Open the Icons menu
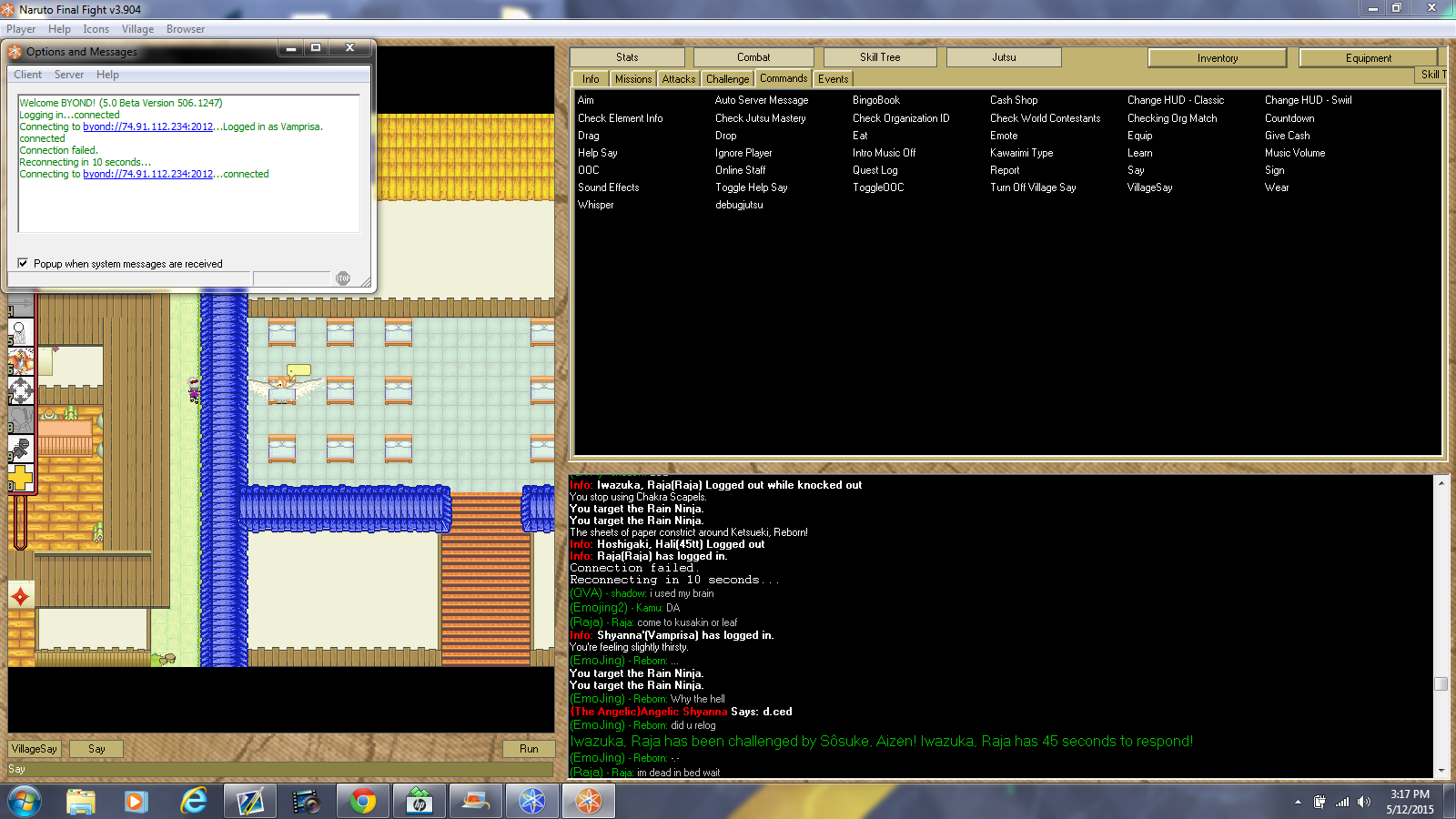Viewport: 1456px width, 819px height. tap(96, 29)
